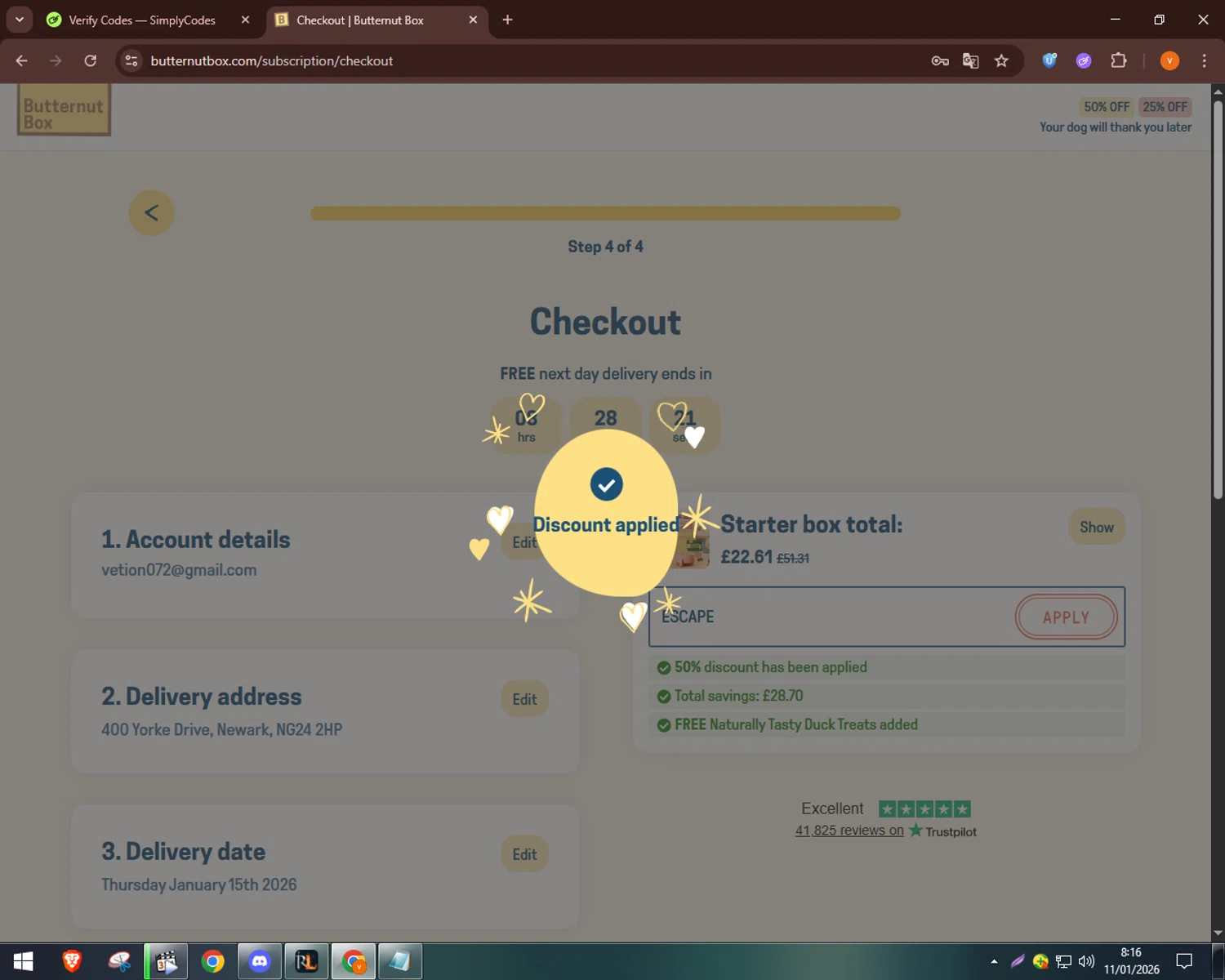Close the Checkout Butternut Box tab
The width and height of the screenshot is (1225, 980).
click(473, 20)
